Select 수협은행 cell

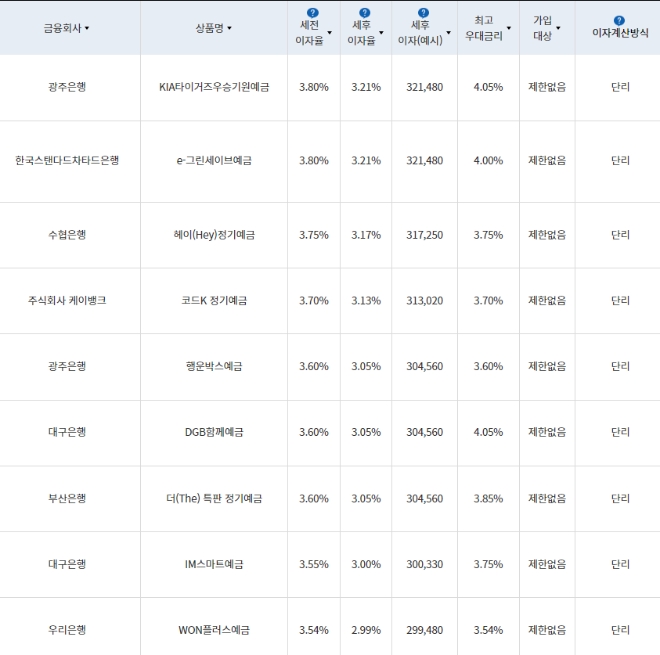point(67,234)
